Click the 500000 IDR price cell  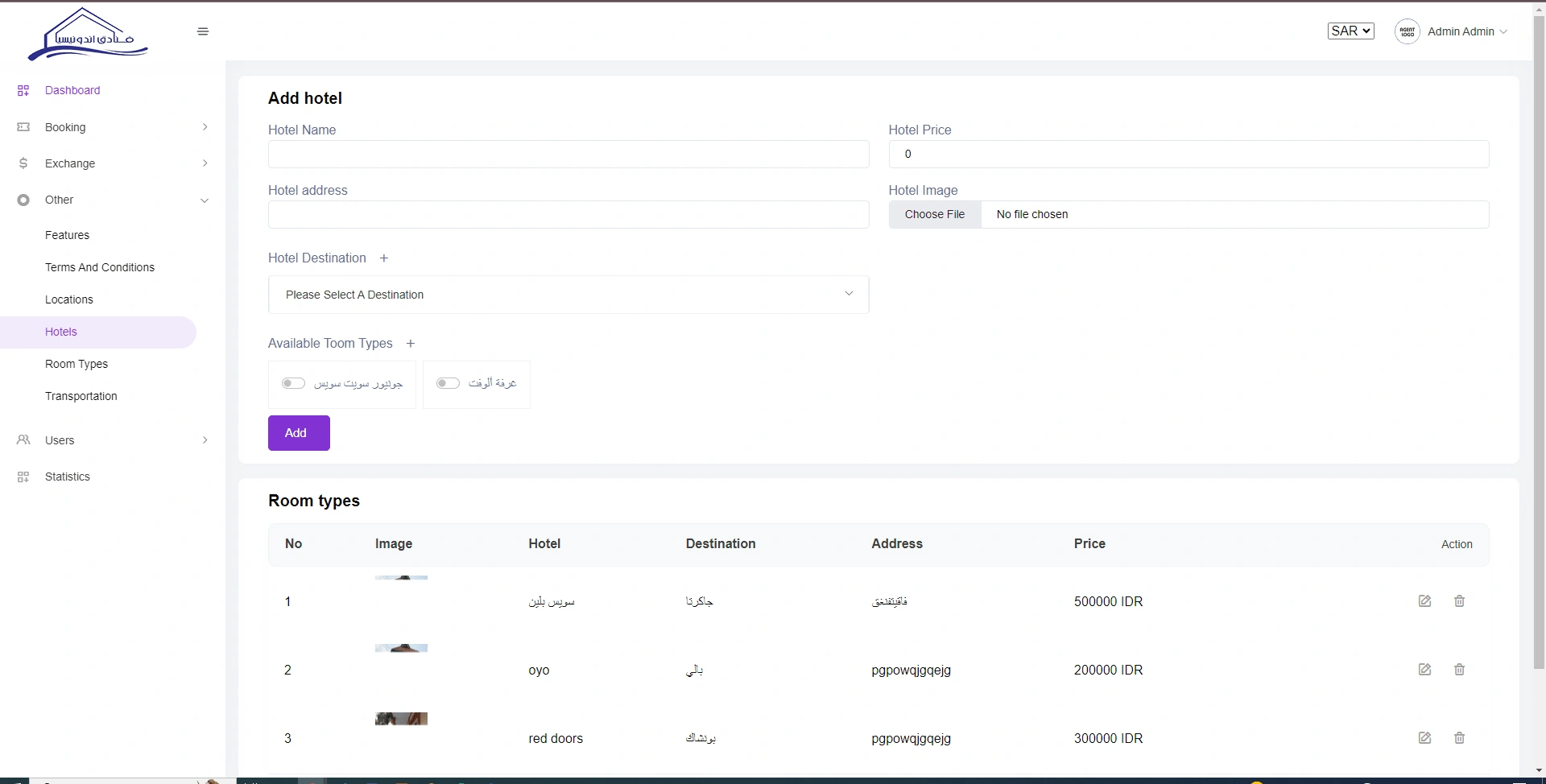point(1109,601)
